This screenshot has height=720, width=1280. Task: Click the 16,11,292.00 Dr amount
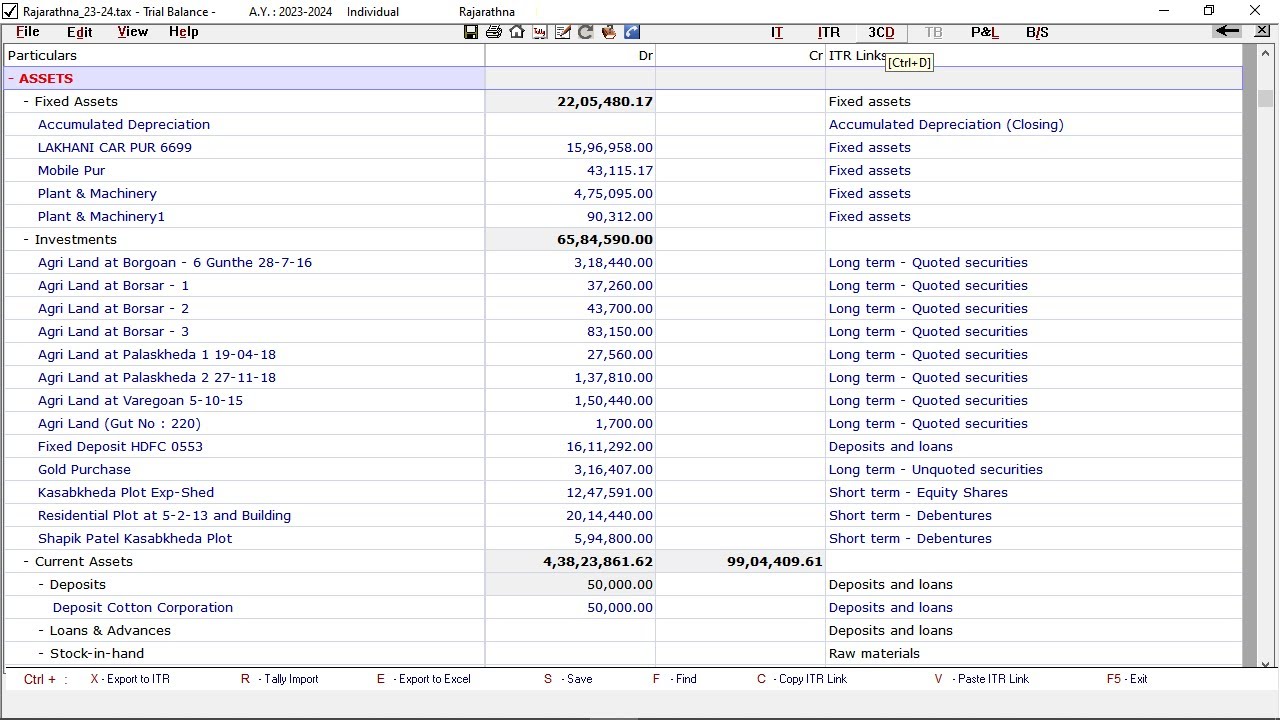(x=610, y=446)
